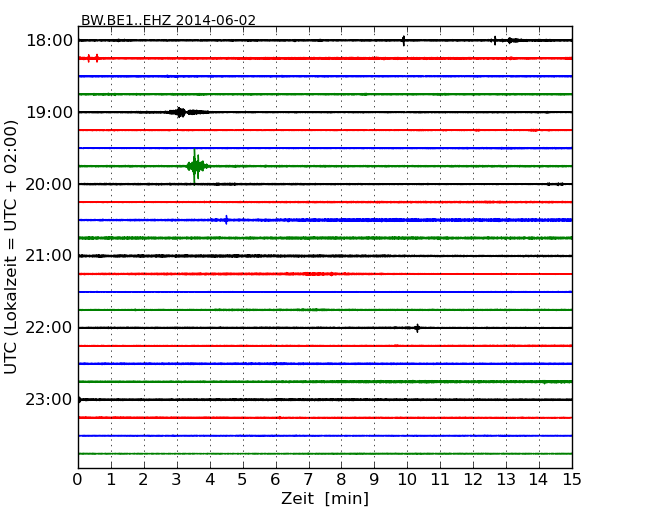
Task: Click the 8 minute tick label
Action: point(341,479)
